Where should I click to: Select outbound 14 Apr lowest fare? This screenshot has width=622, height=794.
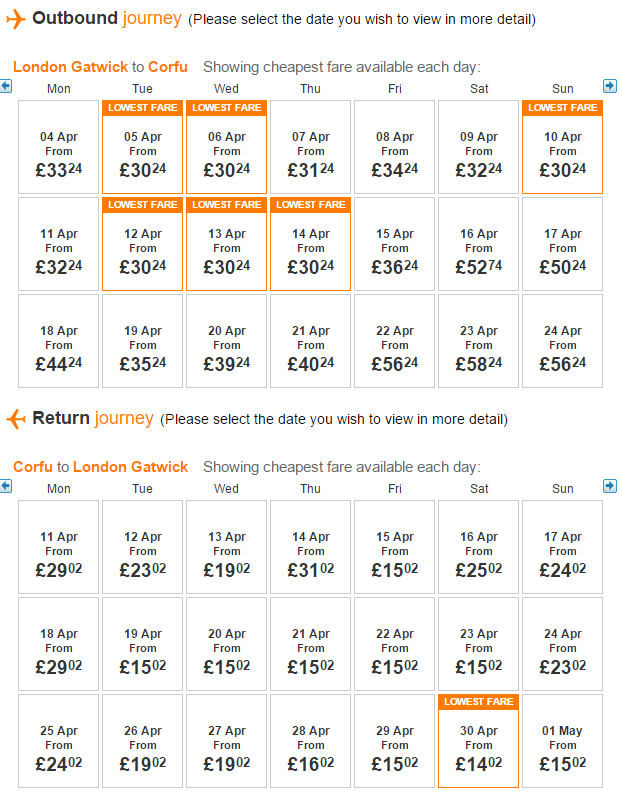tap(310, 244)
